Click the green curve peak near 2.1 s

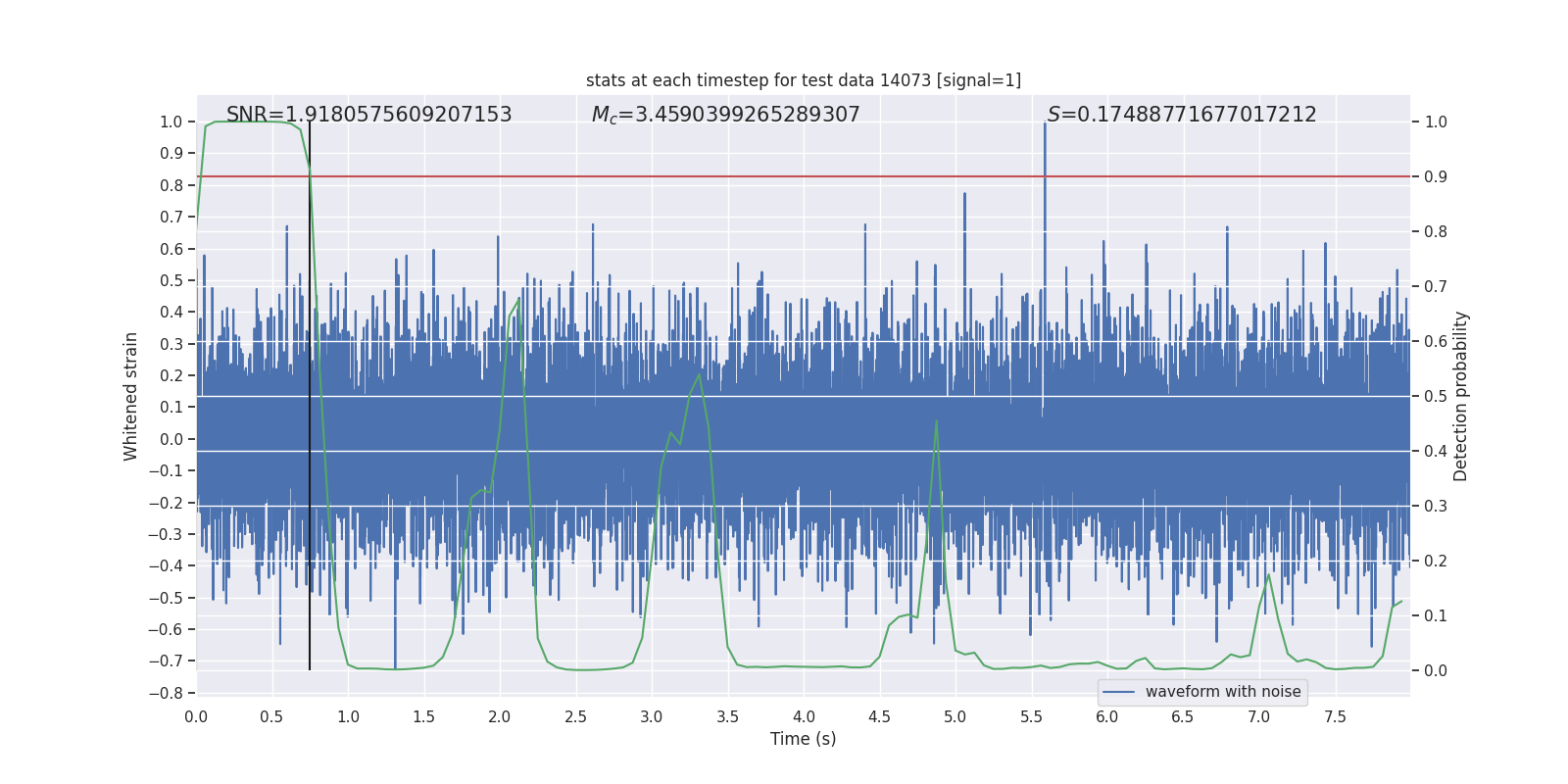518,298
